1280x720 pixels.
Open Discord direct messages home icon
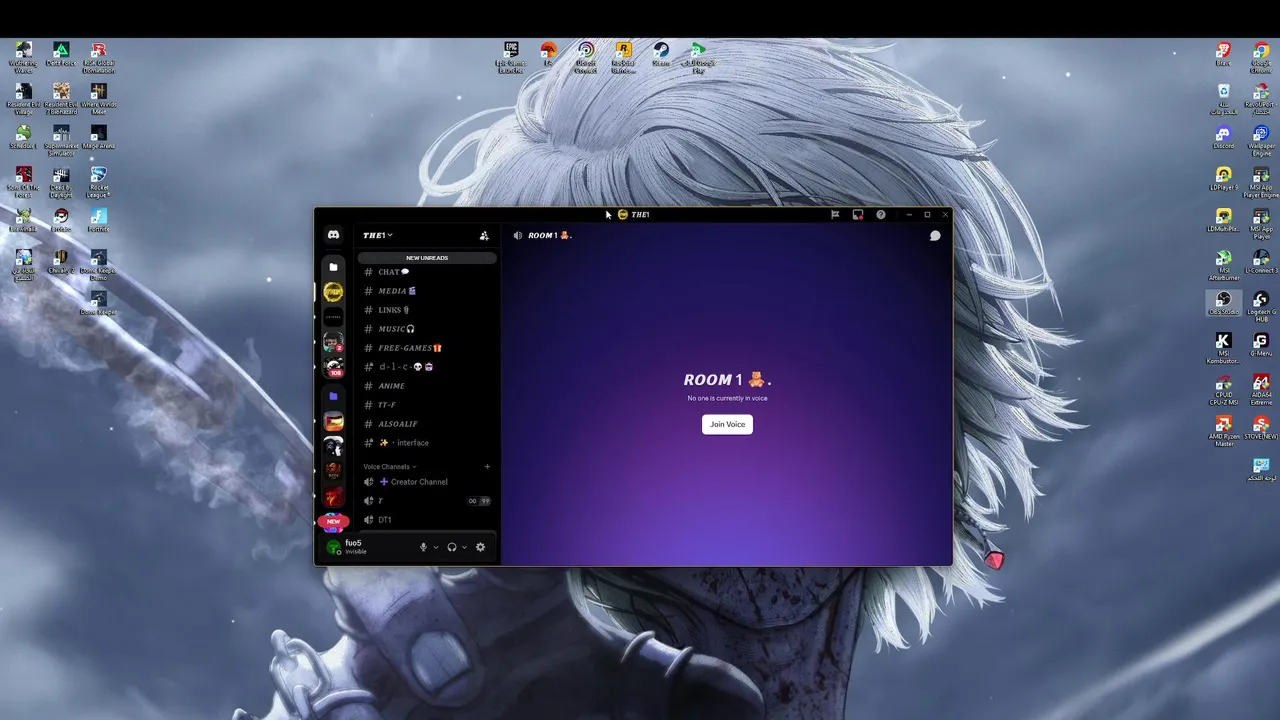(x=334, y=235)
